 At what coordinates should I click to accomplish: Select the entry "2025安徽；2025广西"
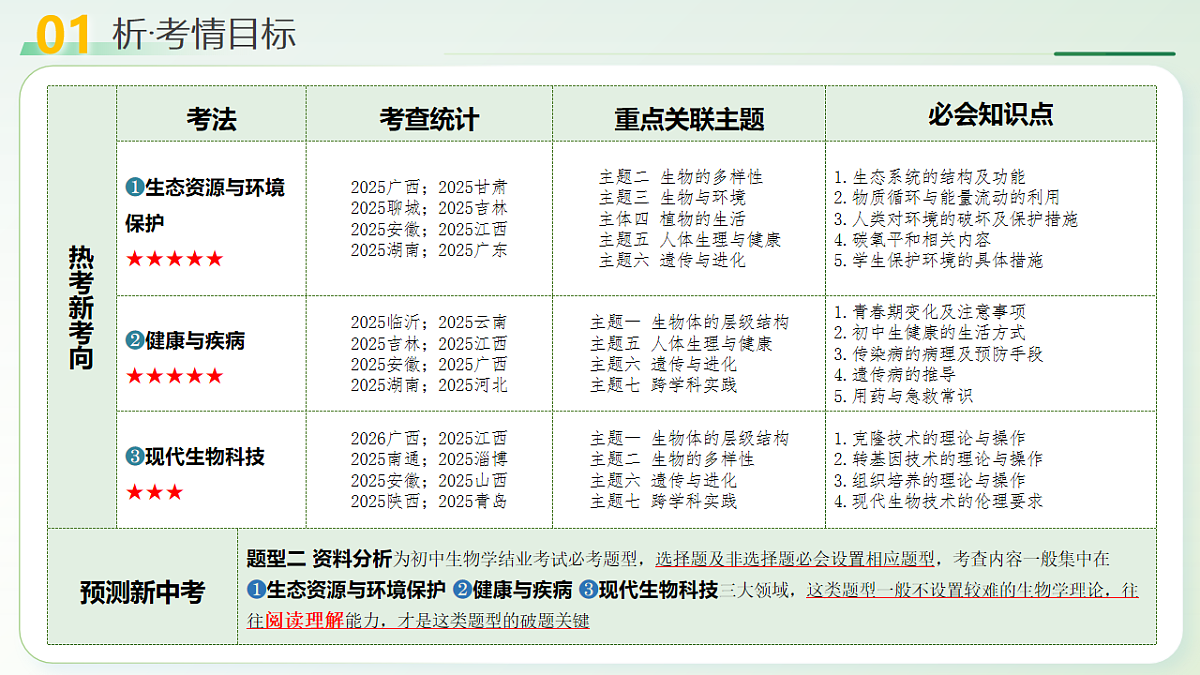coord(429,364)
